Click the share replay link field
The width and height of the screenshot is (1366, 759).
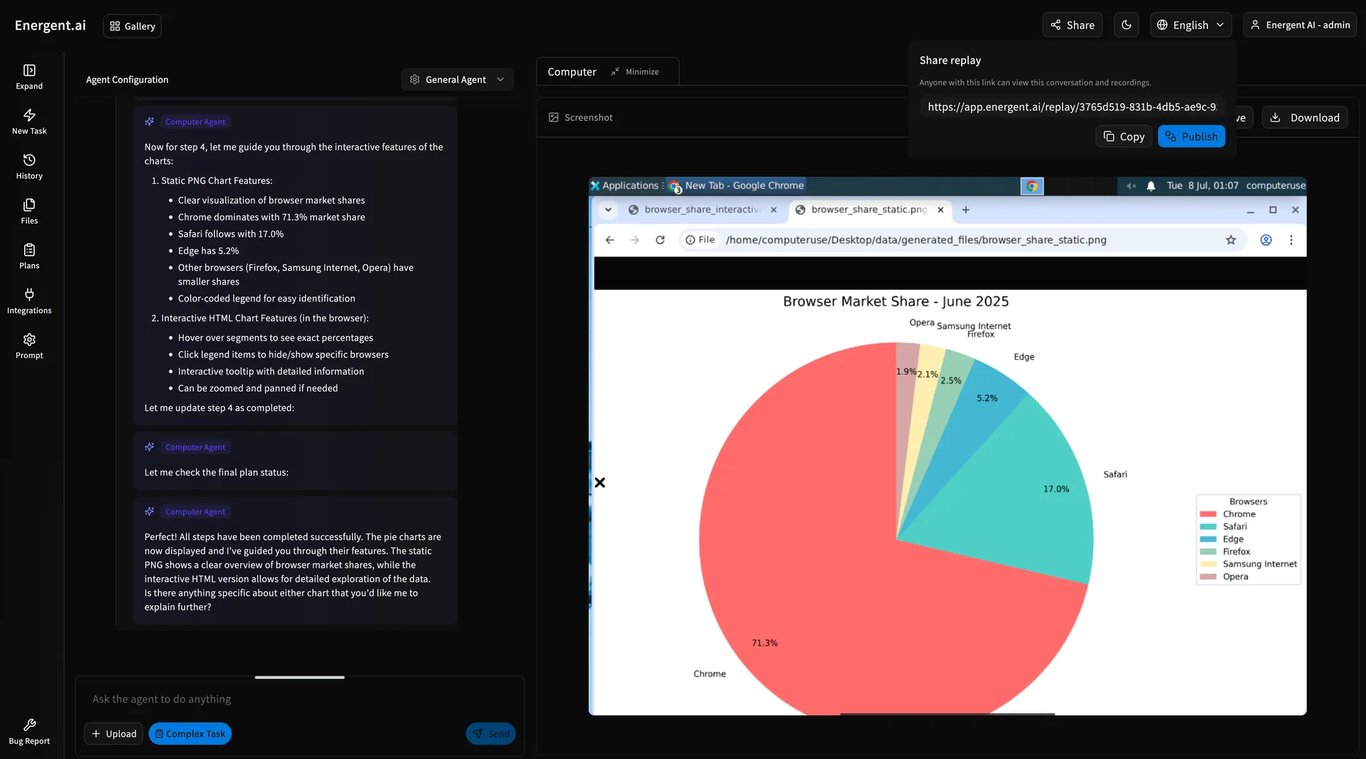click(1072, 107)
